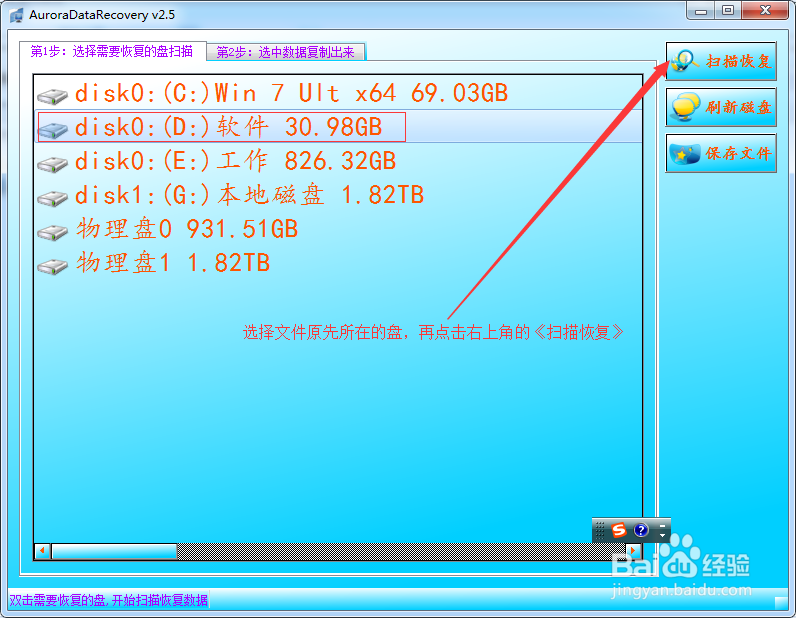796x618 pixels.
Task: Click the 保存文件 save file button
Action: 721,153
